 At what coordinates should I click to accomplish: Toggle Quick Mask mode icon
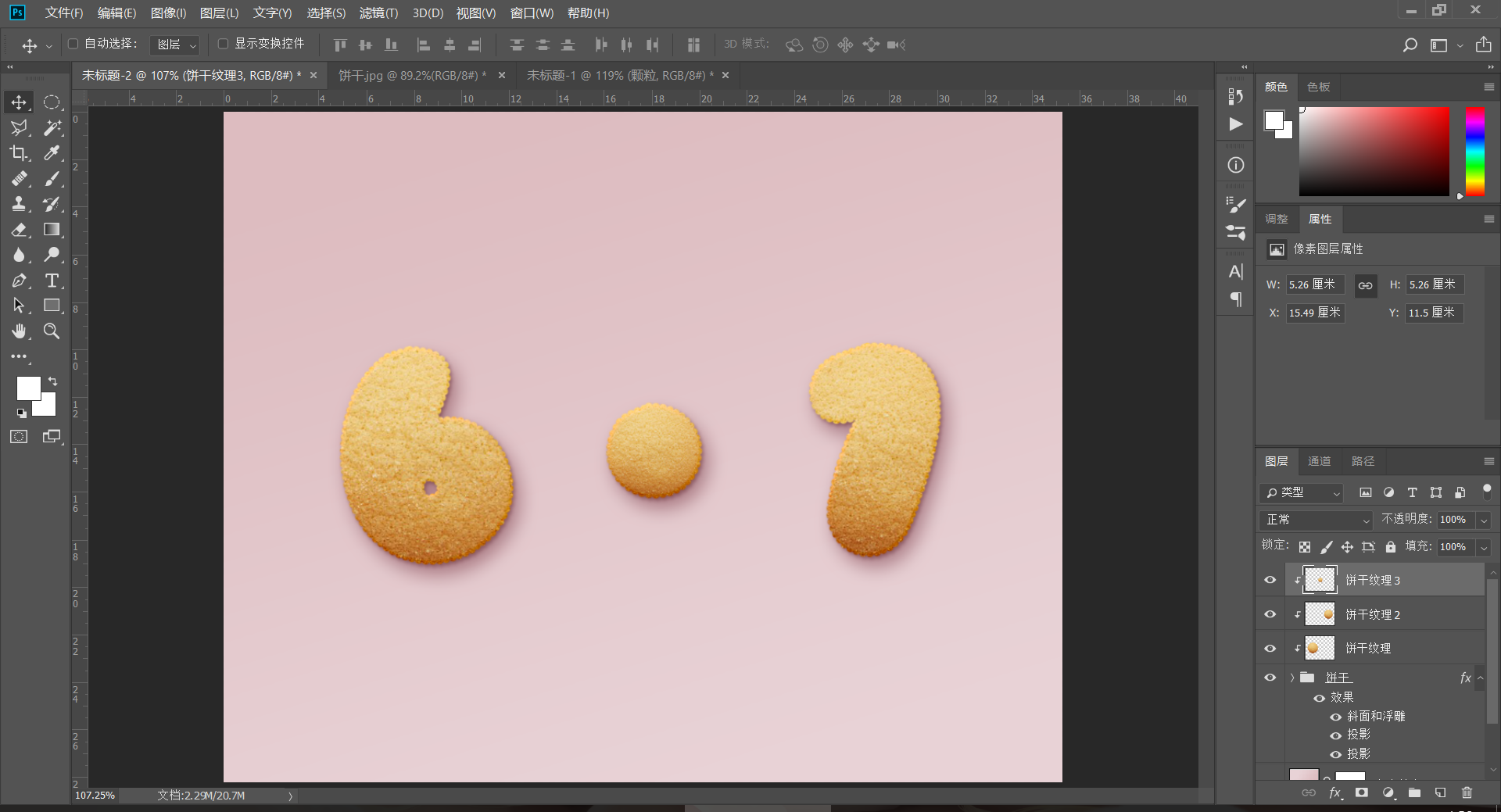(19, 437)
